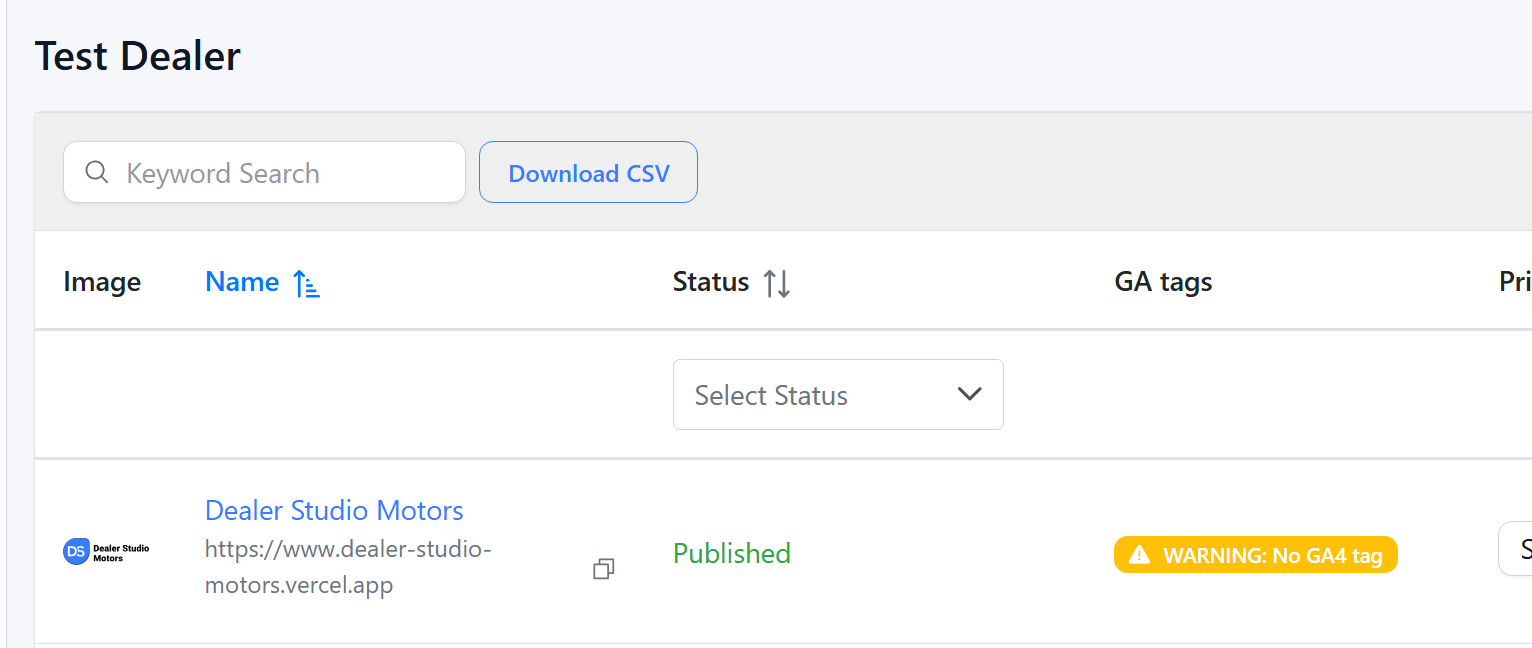Image resolution: width=1532 pixels, height=648 pixels.
Task: Click the green Published status text
Action: pyautogui.click(x=732, y=553)
